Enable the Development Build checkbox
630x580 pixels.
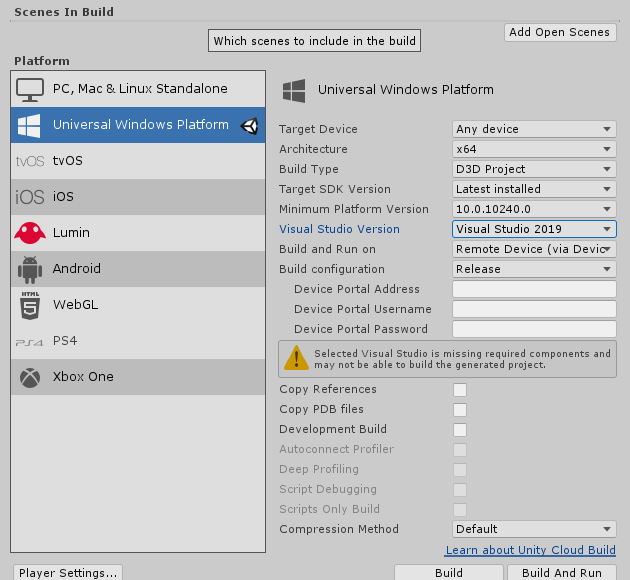(460, 429)
